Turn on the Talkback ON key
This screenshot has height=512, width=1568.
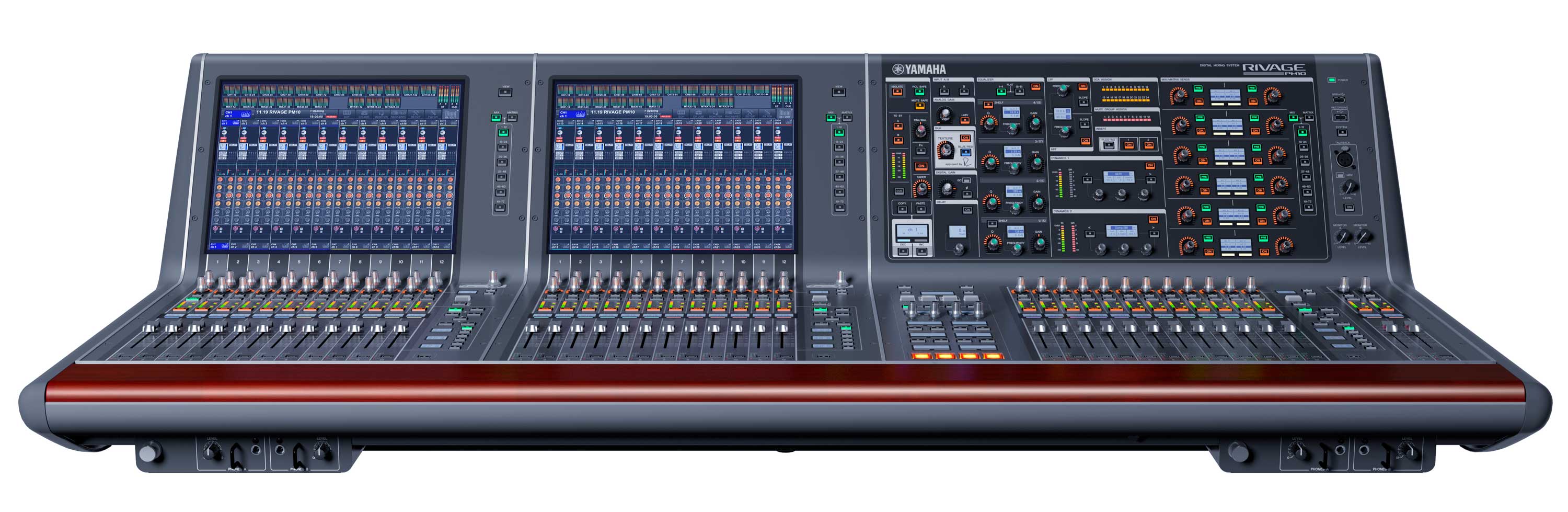pyautogui.click(x=1350, y=207)
